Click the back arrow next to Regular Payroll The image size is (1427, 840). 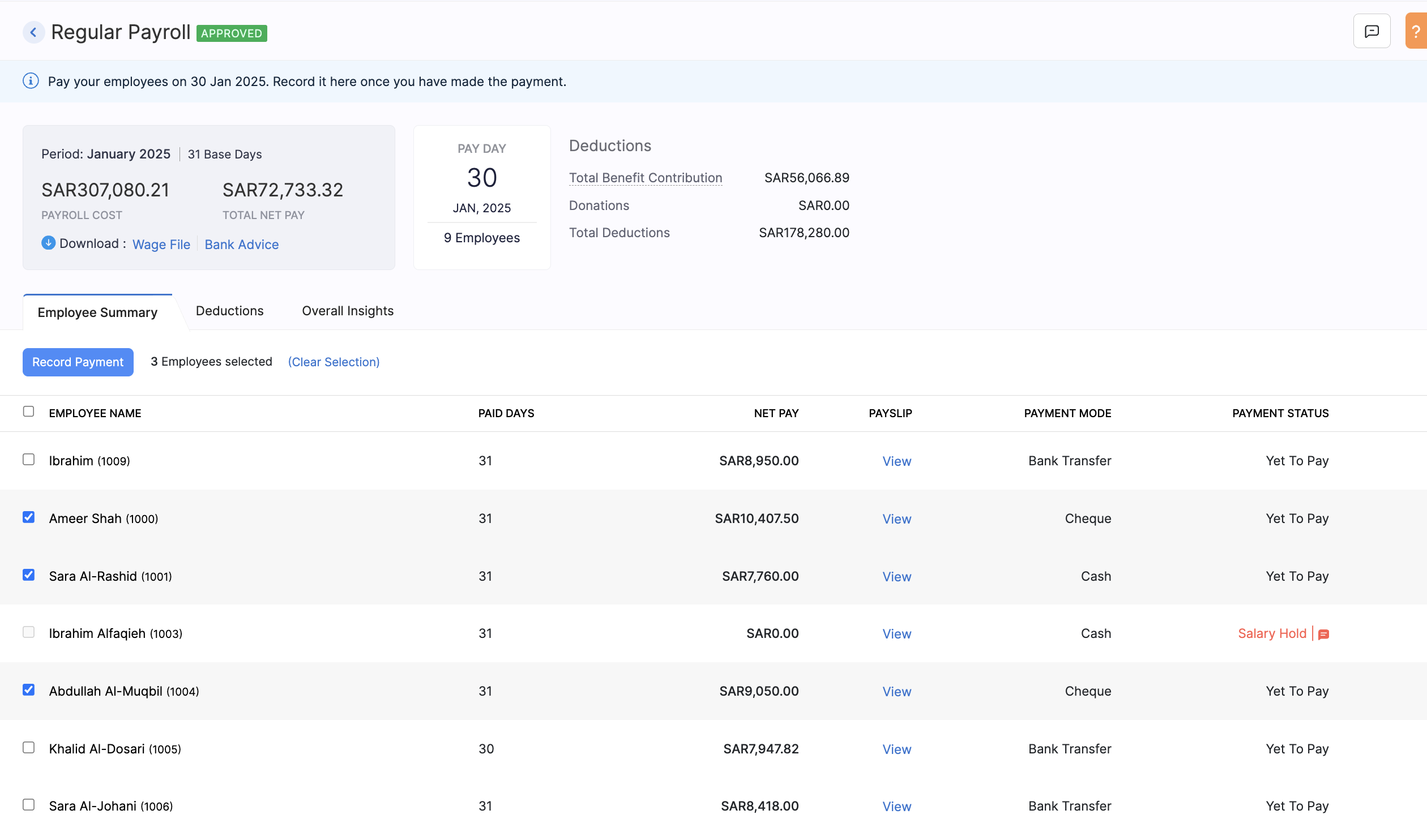coord(33,32)
